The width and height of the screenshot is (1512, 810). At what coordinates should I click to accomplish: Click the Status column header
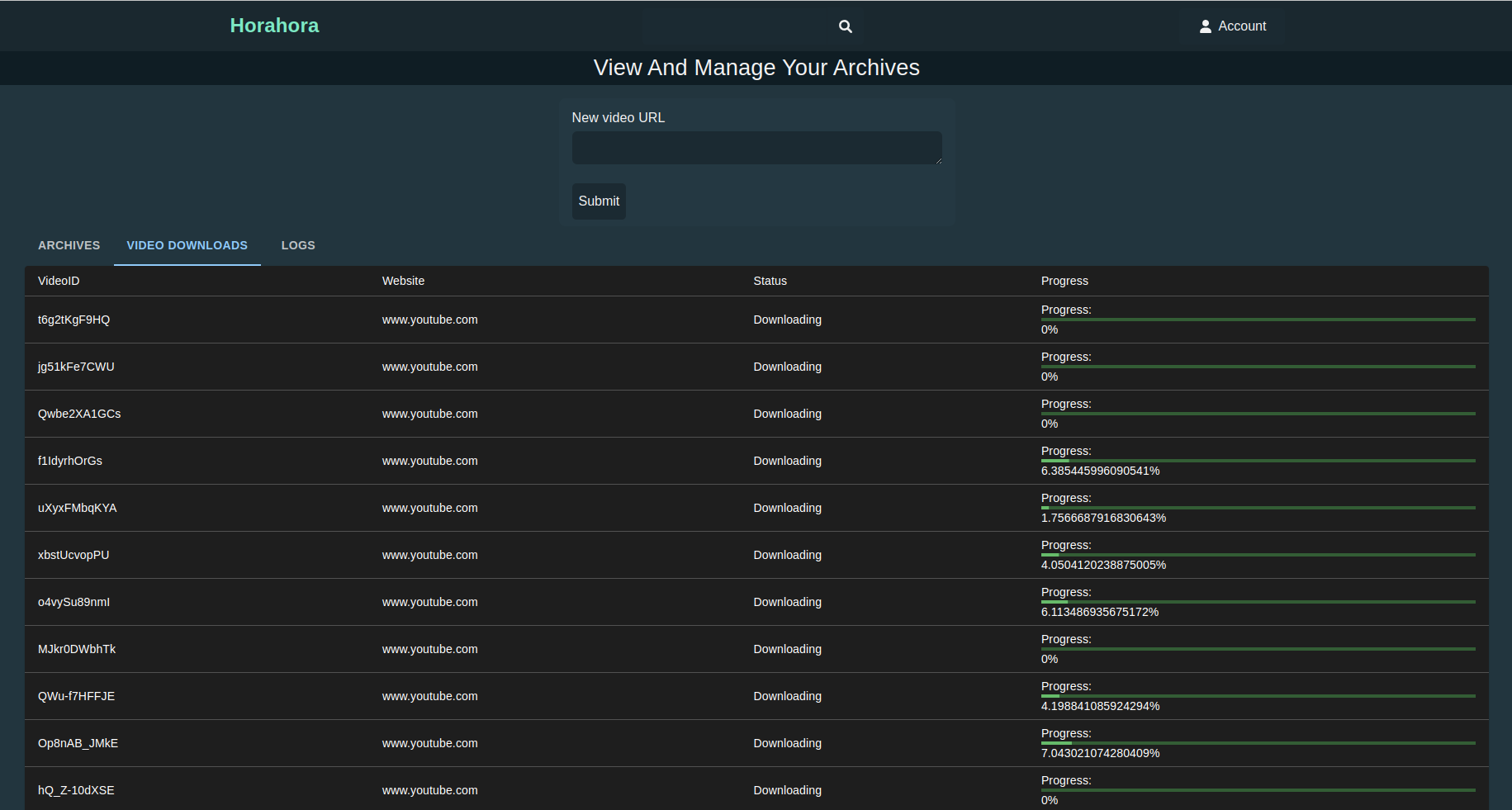770,281
